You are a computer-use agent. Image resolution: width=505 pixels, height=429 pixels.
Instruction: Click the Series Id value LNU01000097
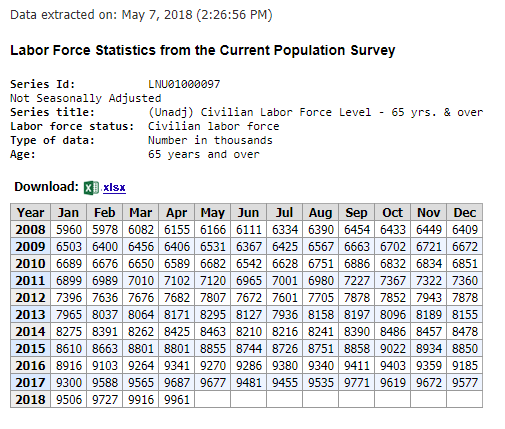[184, 84]
